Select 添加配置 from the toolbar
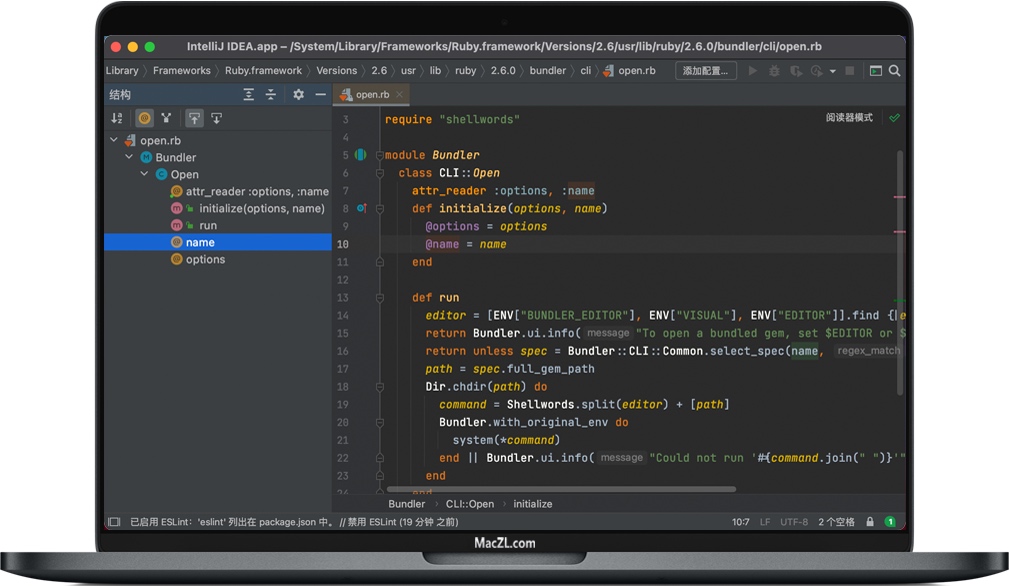 (706, 71)
